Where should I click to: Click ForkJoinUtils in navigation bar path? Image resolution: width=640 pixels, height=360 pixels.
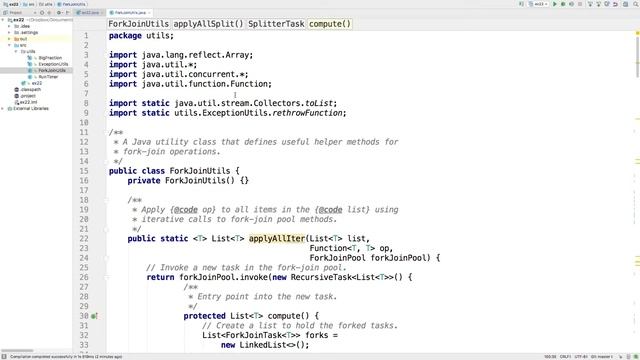(71, 4)
